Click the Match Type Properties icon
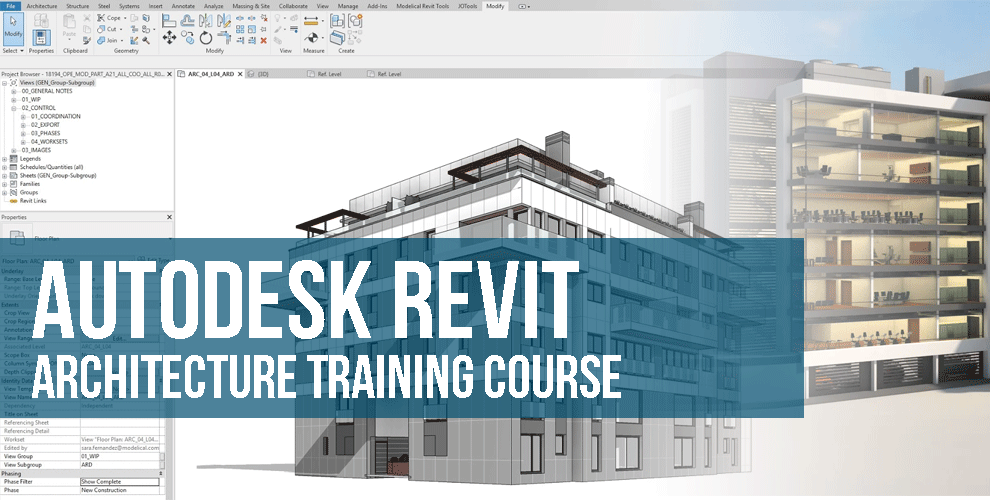Screen dimensions: 990x500 (86, 40)
